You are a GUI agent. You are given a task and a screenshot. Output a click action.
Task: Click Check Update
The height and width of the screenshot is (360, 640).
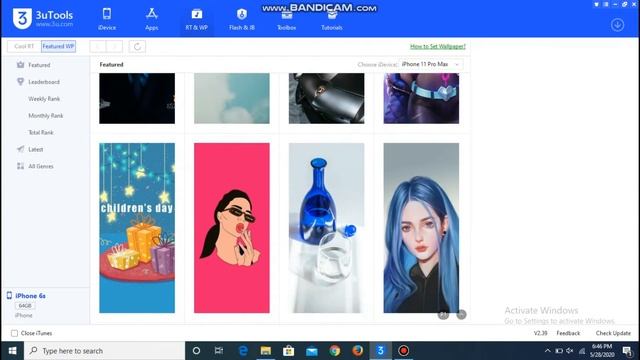click(x=613, y=333)
